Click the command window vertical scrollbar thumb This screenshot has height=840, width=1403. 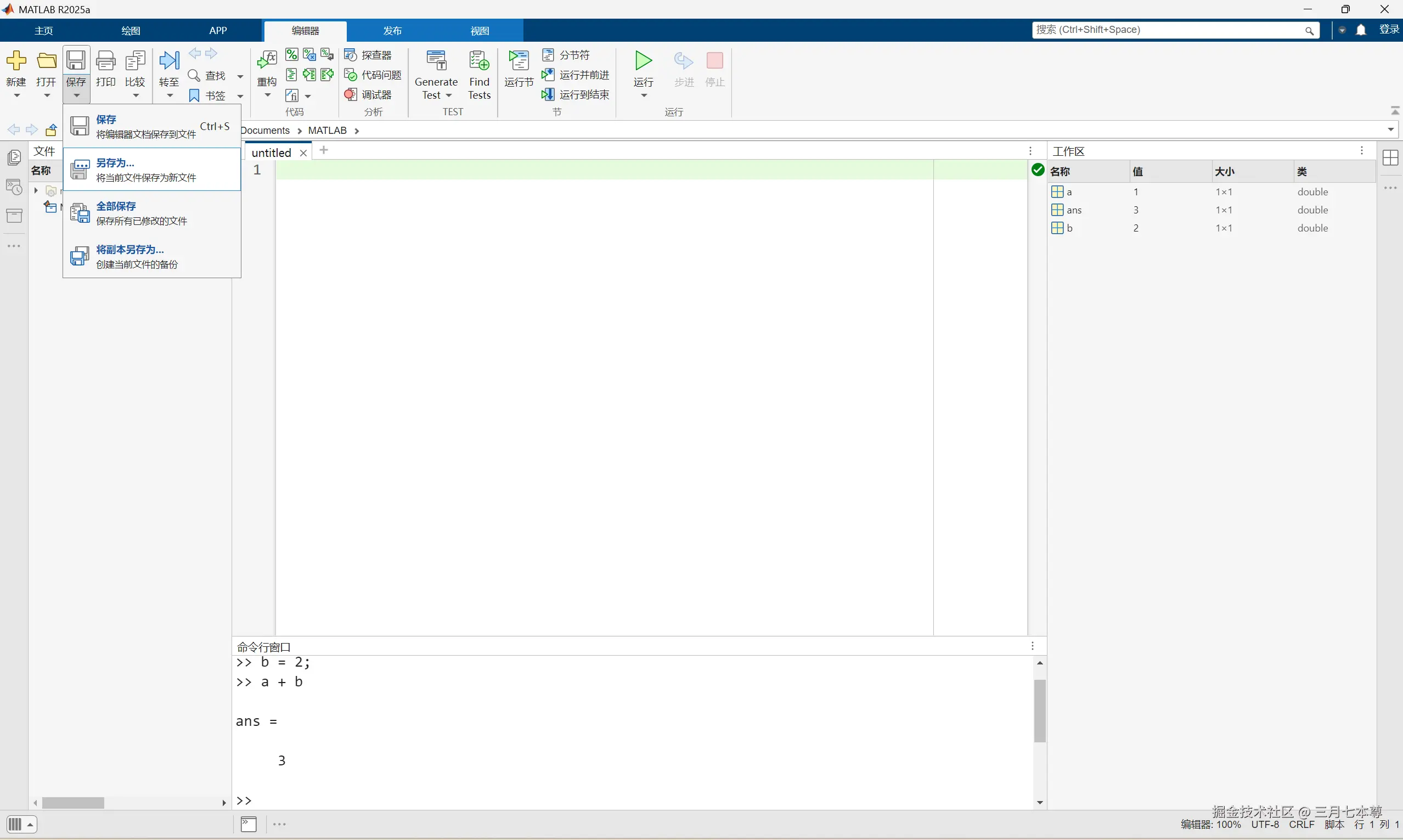pos(1040,711)
